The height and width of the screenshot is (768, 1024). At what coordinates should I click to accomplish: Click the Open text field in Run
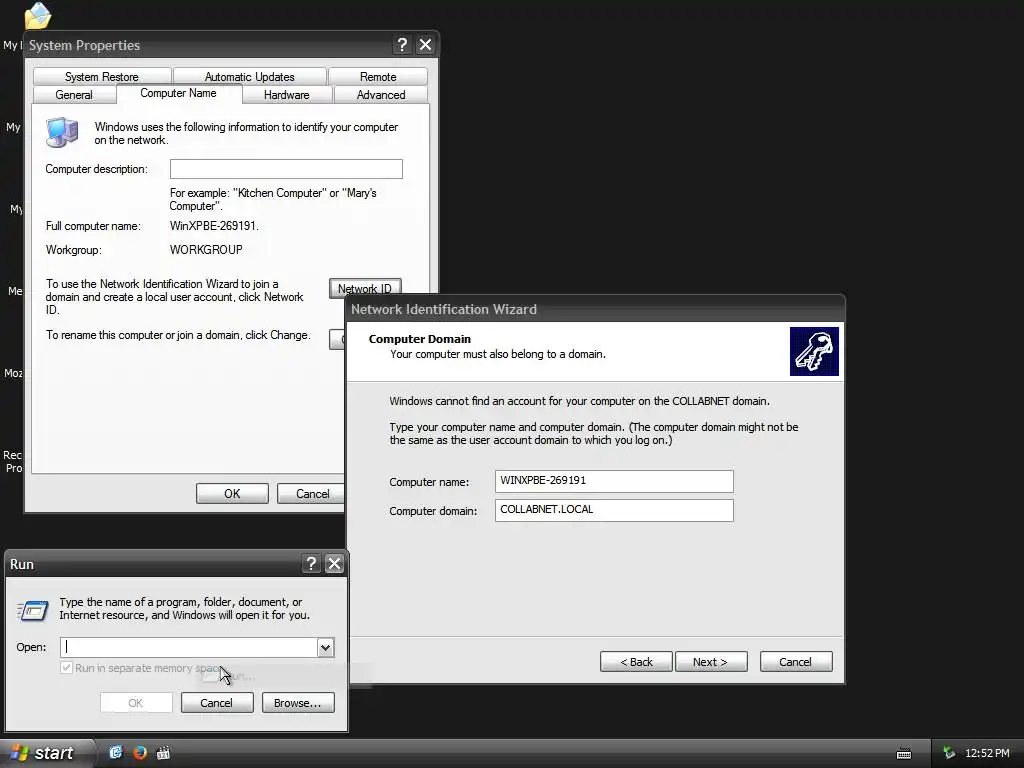[x=188, y=647]
